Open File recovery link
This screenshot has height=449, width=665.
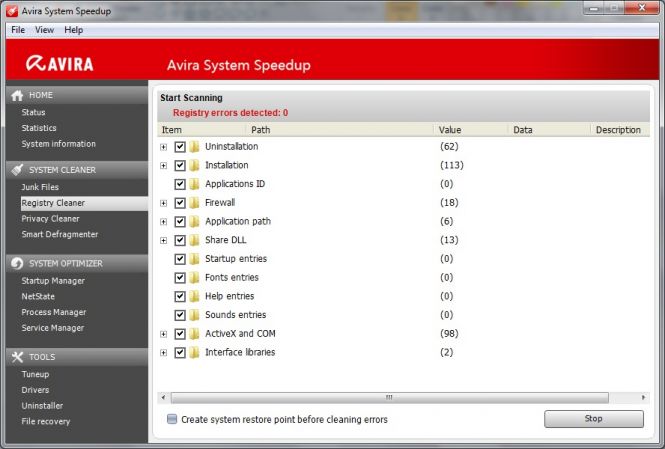tap(46, 421)
